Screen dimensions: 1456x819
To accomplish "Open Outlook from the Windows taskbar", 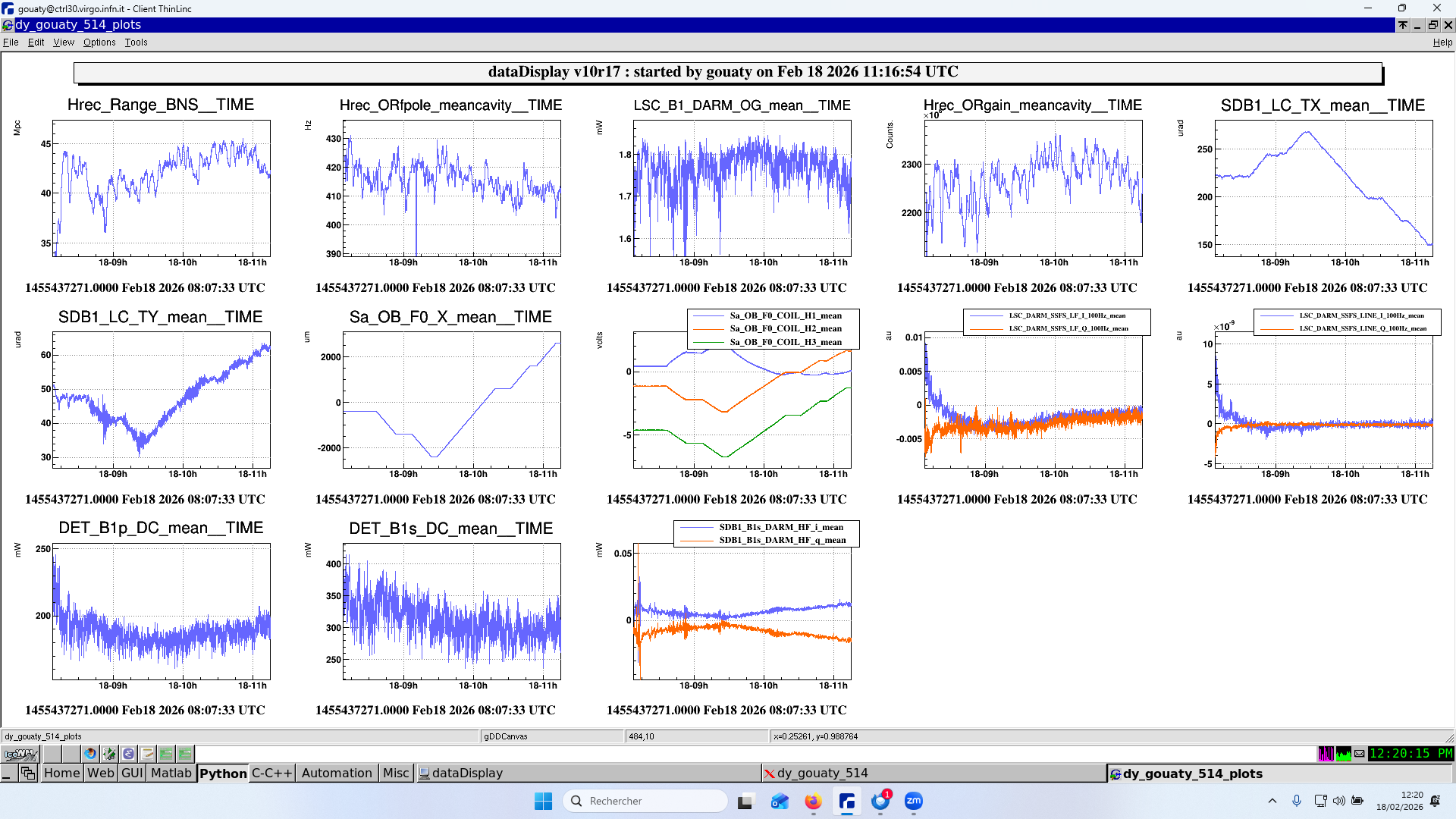I will click(780, 801).
